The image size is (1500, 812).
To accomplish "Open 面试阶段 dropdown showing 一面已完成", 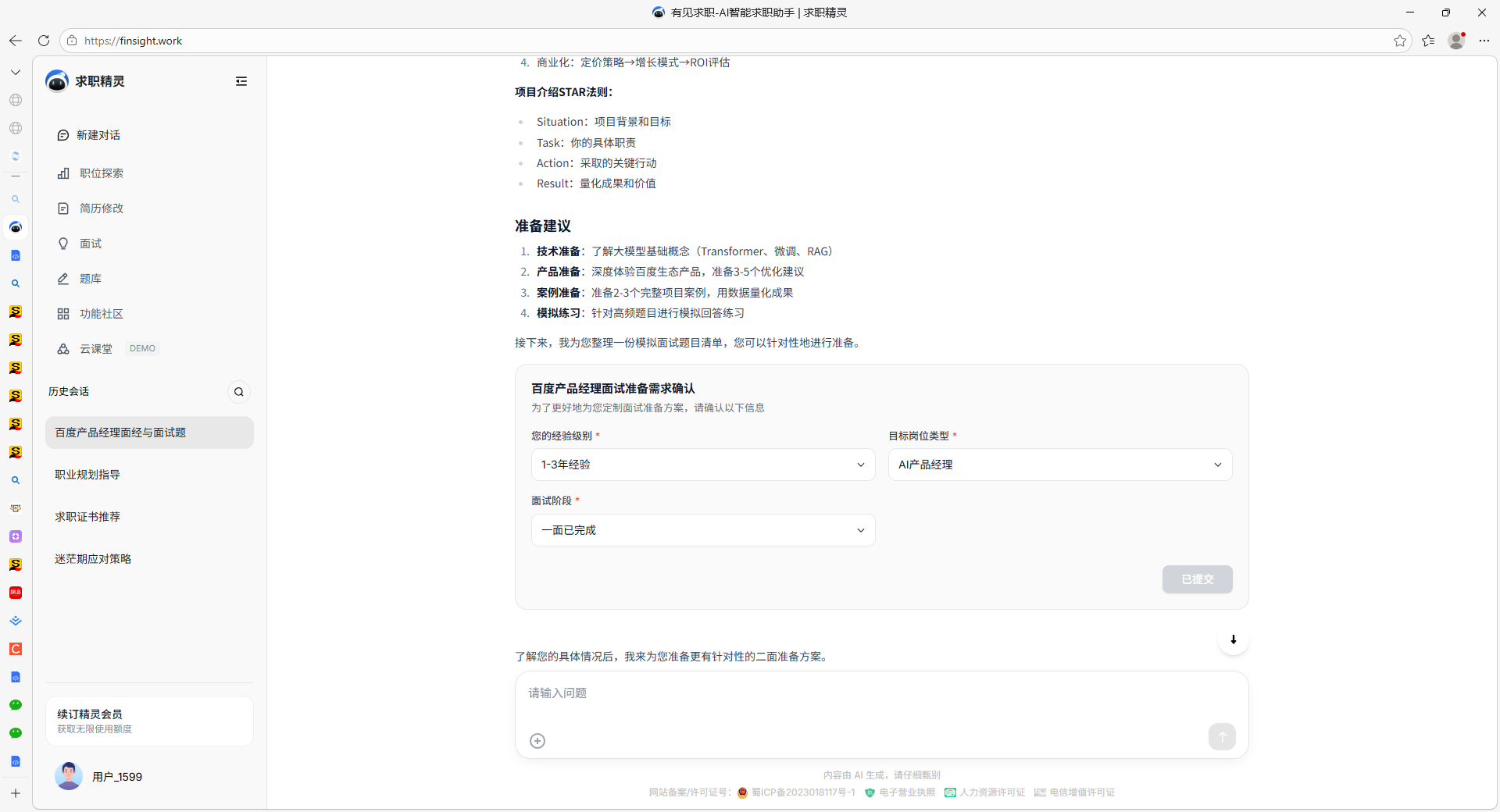I will point(703,530).
